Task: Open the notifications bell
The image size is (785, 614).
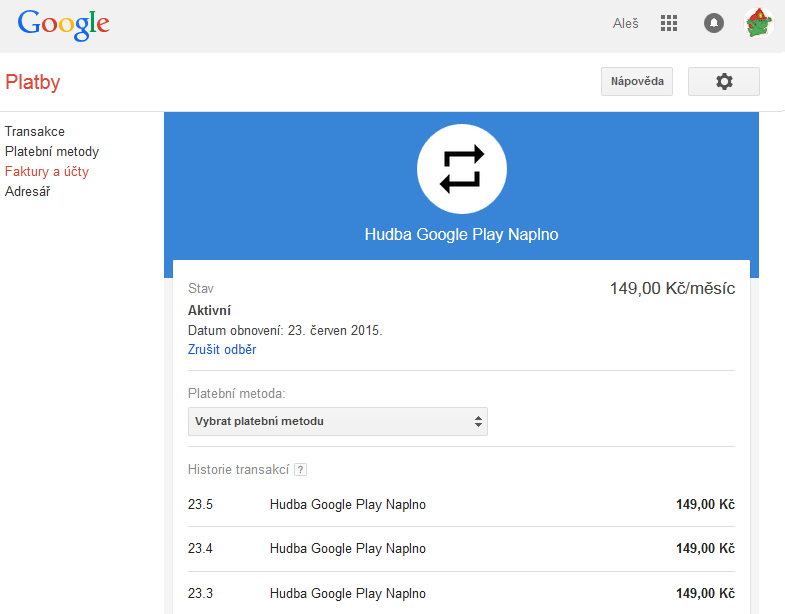Action: click(x=714, y=23)
